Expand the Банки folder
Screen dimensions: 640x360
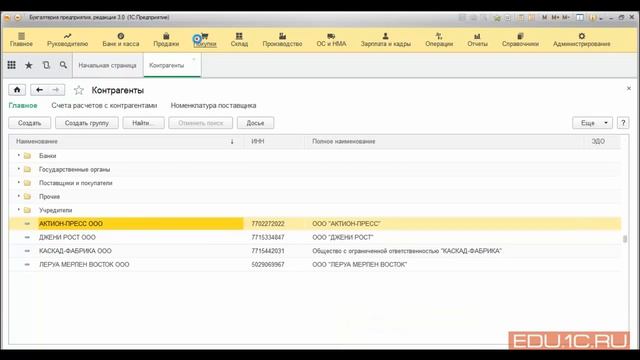tap(18, 156)
